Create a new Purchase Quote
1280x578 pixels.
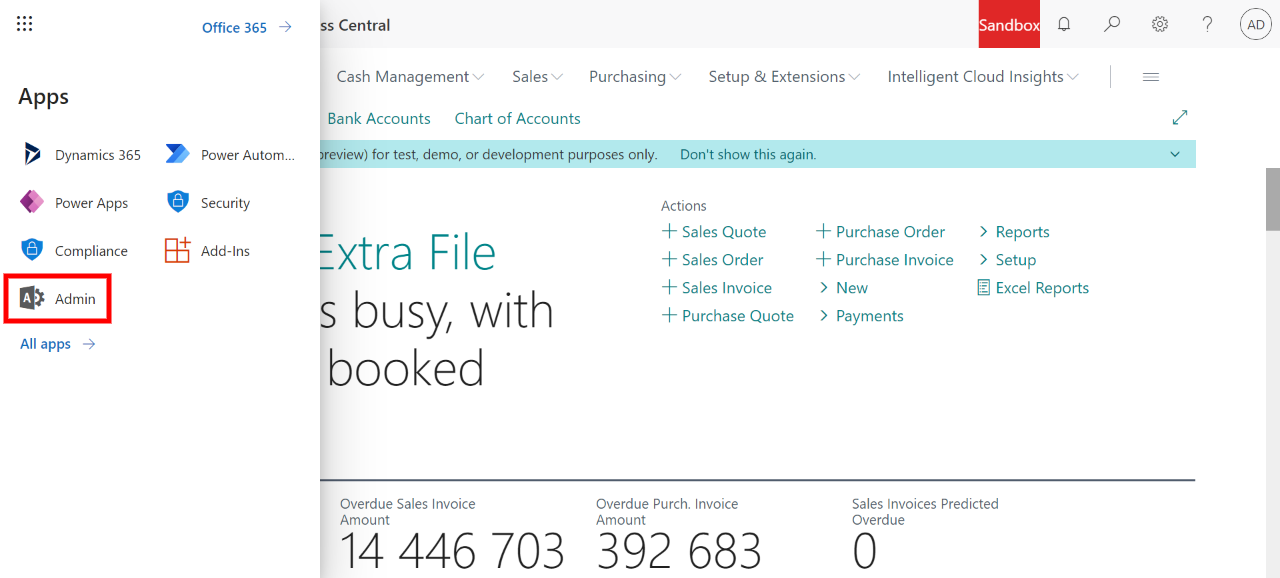728,316
